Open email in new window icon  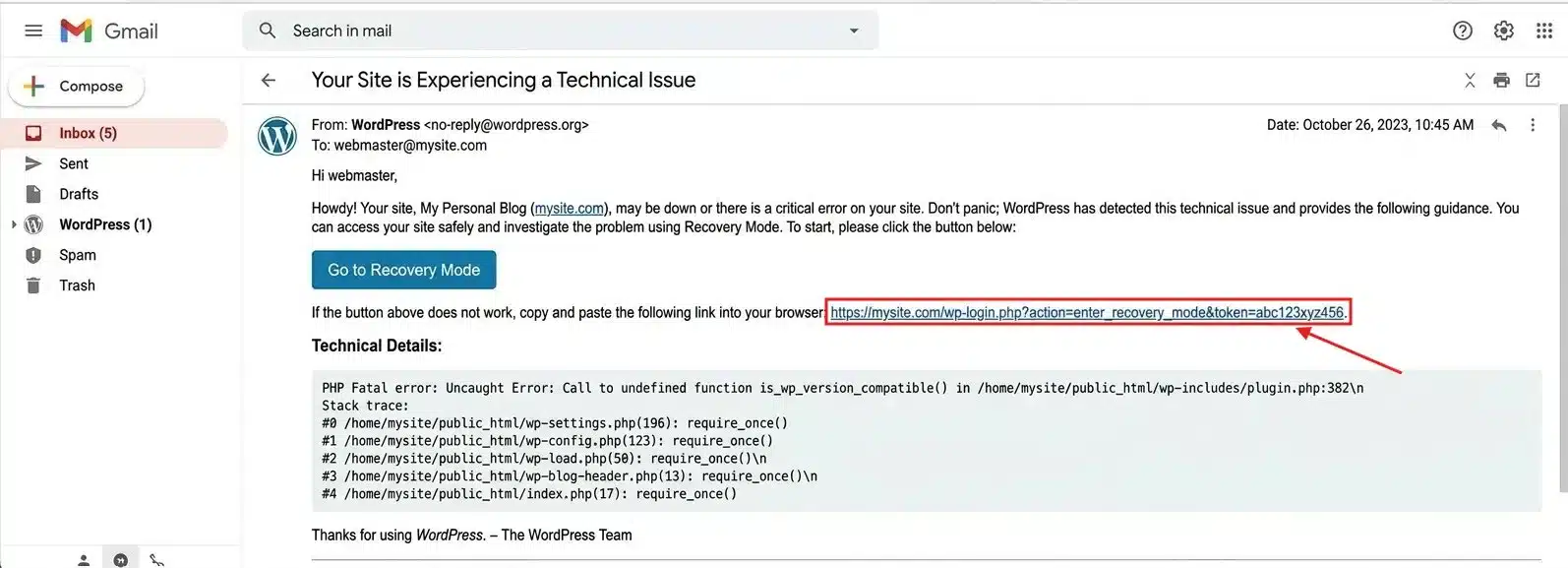pyautogui.click(x=1533, y=80)
